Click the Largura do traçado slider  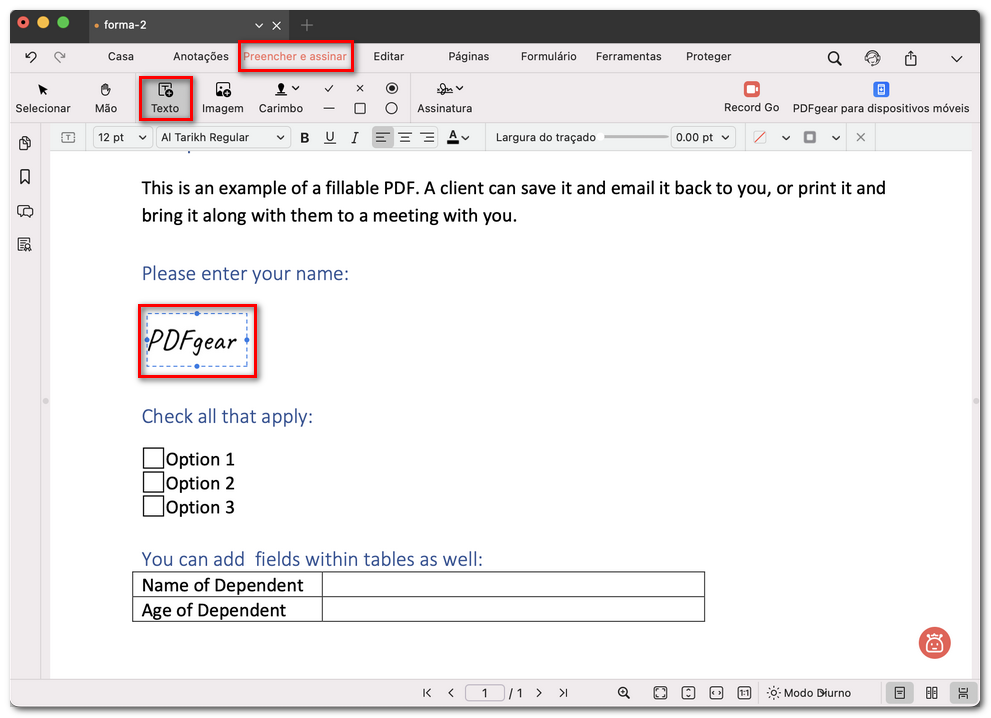[634, 137]
